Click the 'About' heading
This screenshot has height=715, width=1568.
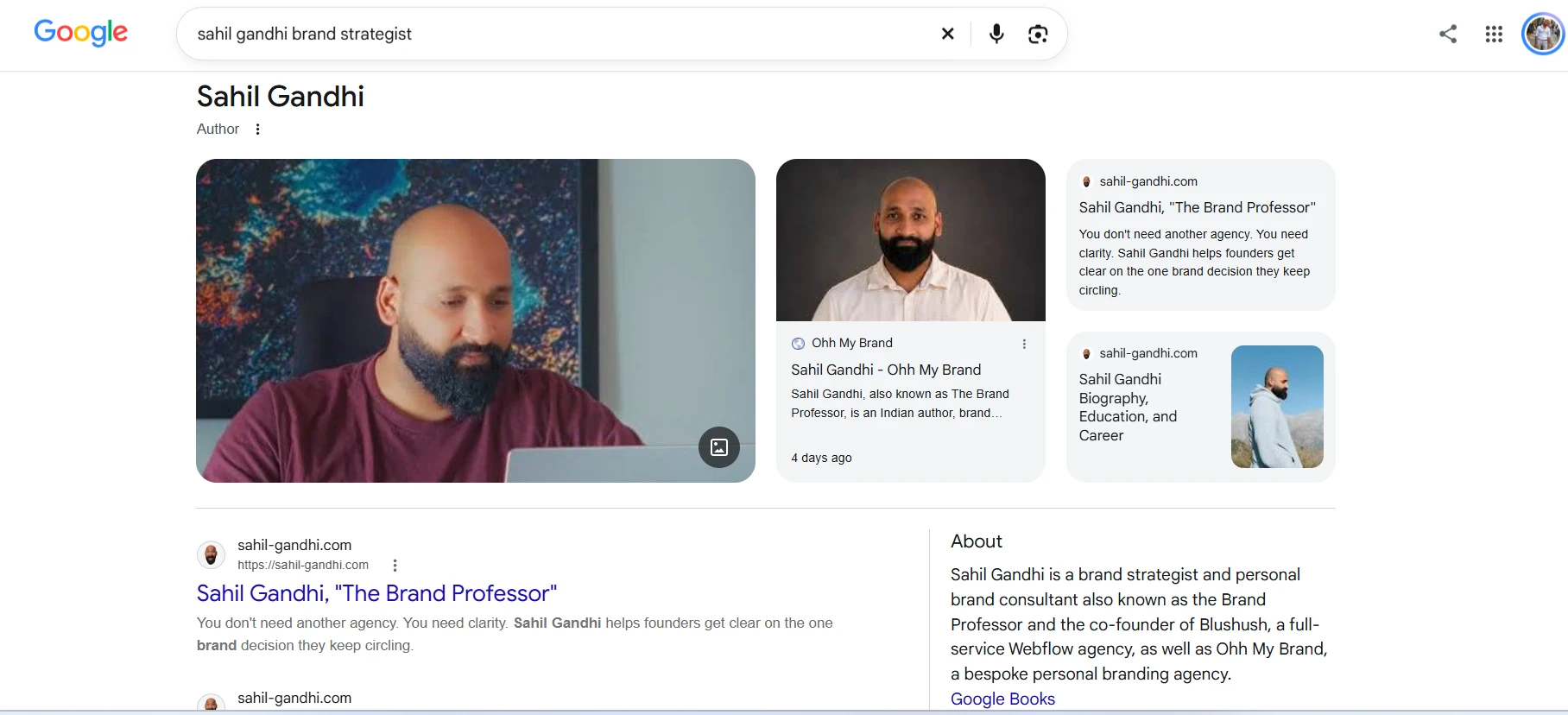pyautogui.click(x=977, y=541)
